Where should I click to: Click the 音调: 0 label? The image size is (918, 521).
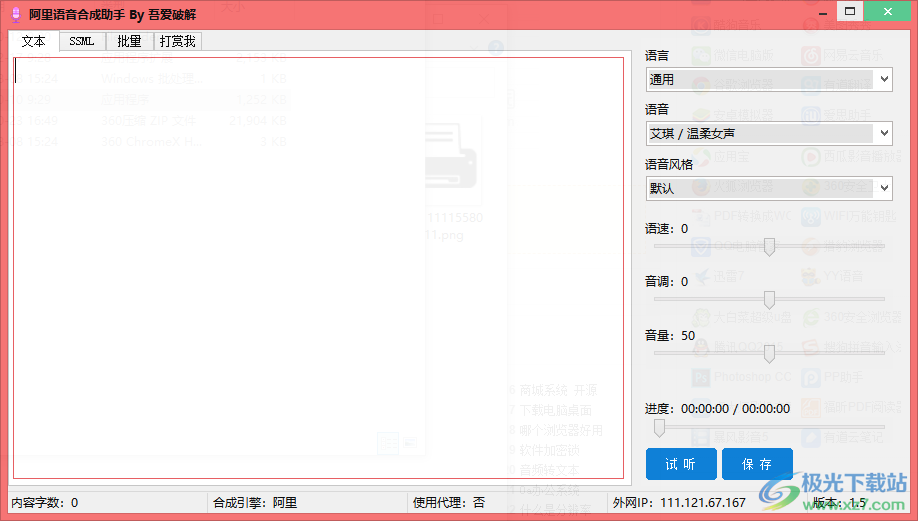(667, 282)
